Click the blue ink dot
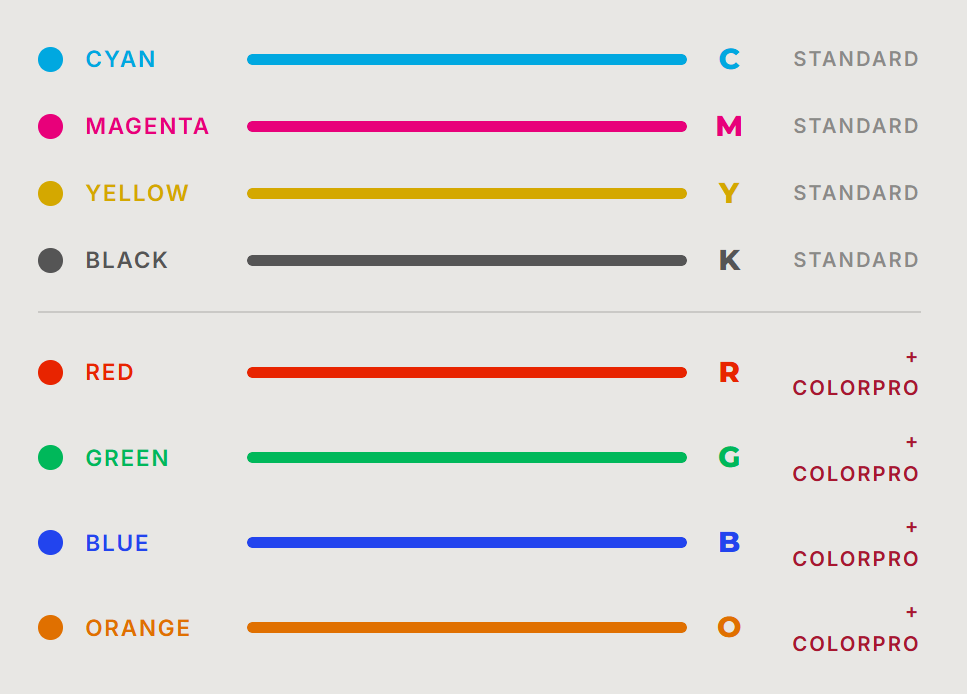This screenshot has width=967, height=694. click(50, 543)
